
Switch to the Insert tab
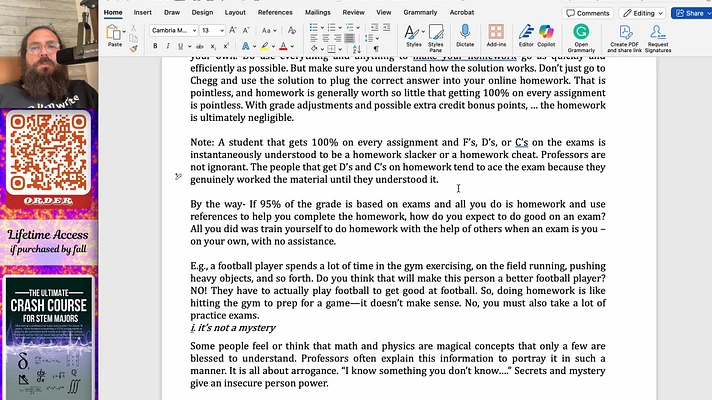coord(143,13)
